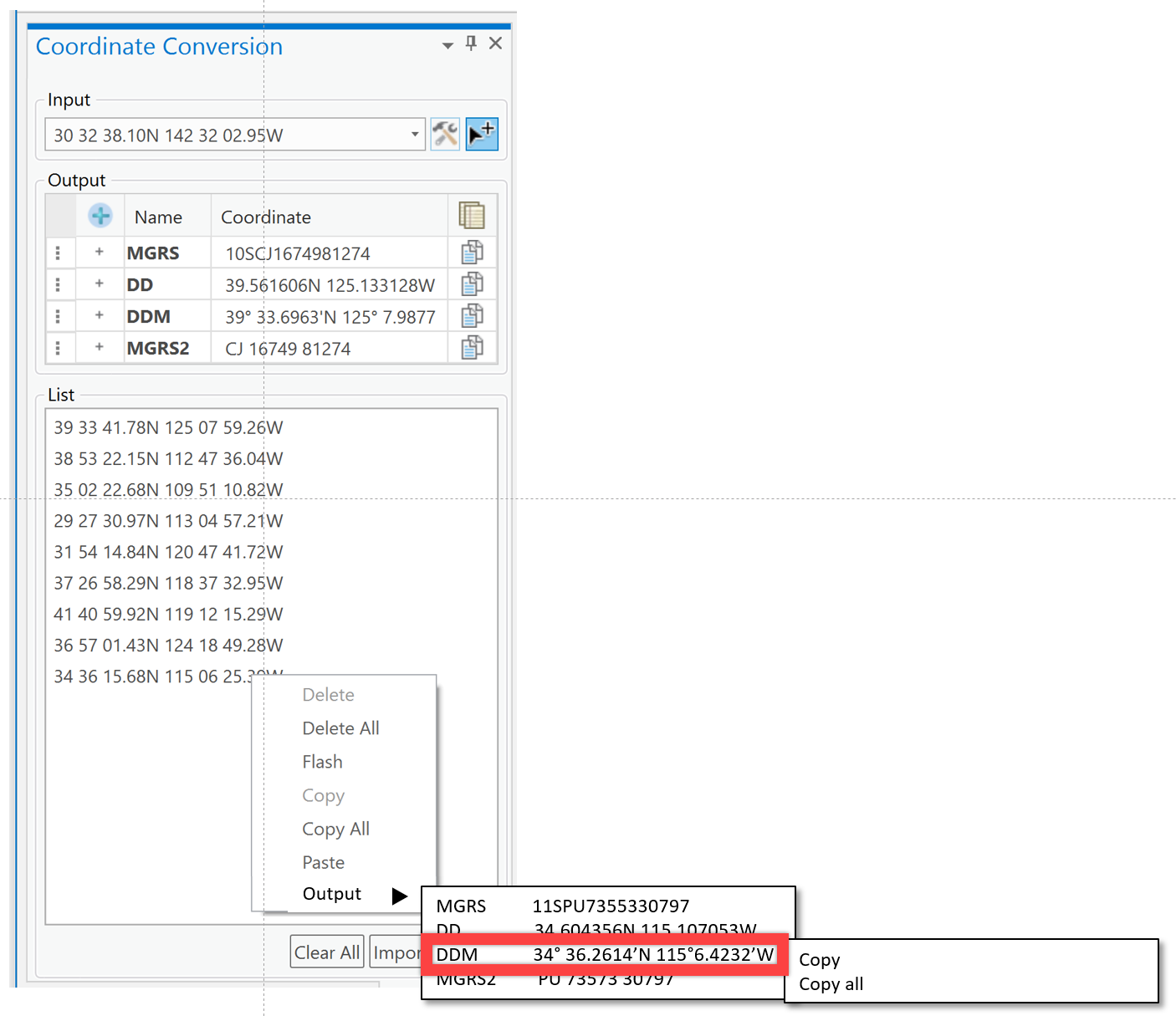Activate the Map Point tool
Image resolution: width=1176 pixels, height=1016 pixels.
[482, 134]
